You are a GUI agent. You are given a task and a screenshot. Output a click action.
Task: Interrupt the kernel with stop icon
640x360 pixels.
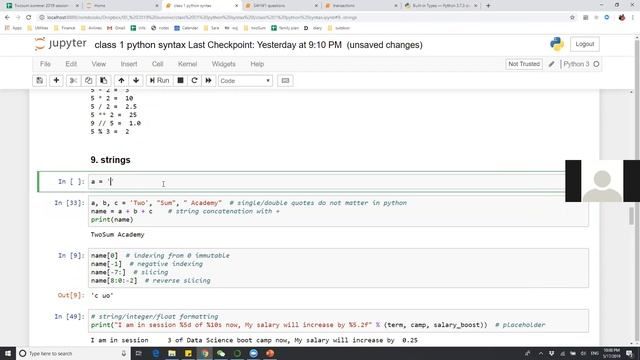point(180,80)
